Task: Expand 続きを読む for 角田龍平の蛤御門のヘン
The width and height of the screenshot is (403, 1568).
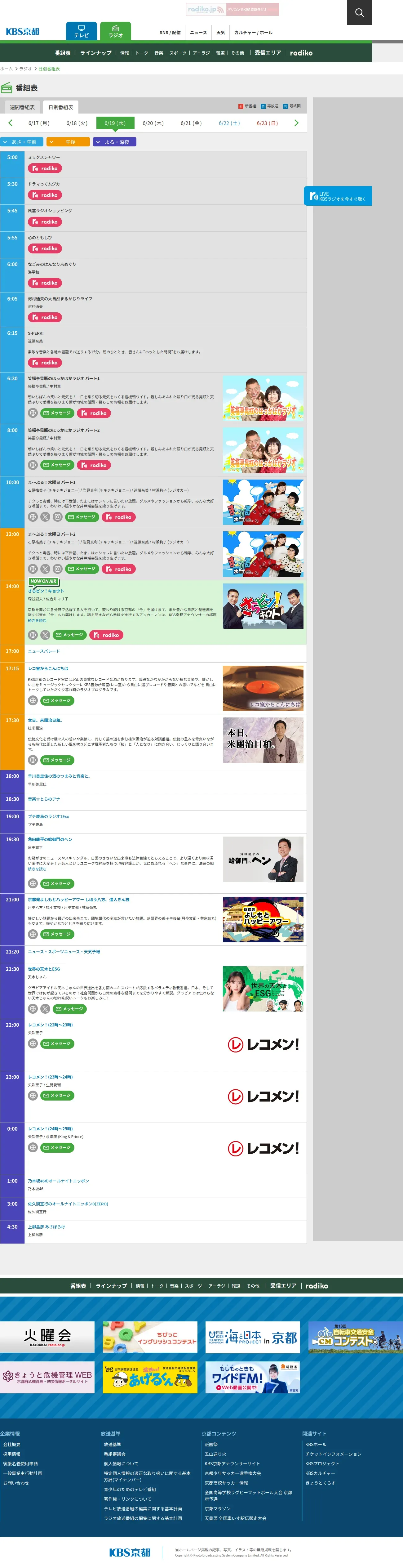Action: coord(37,869)
